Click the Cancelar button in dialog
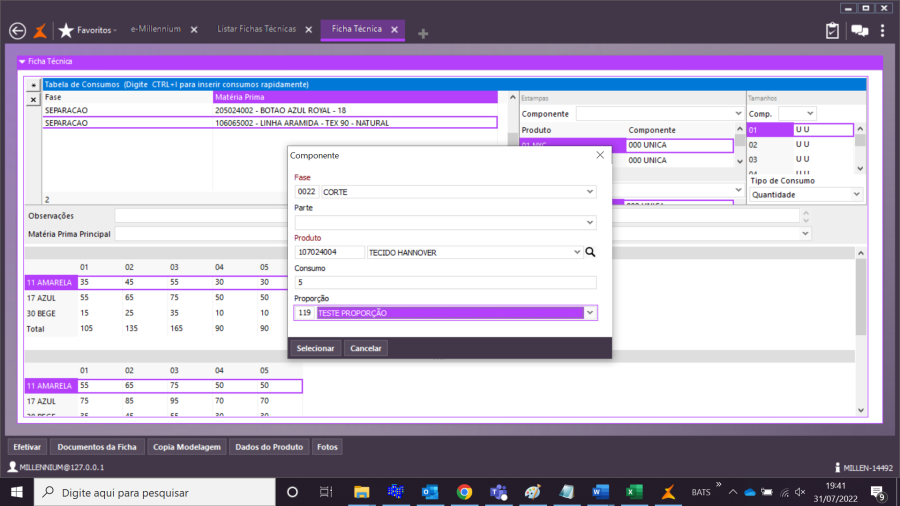The image size is (900, 506). (366, 348)
